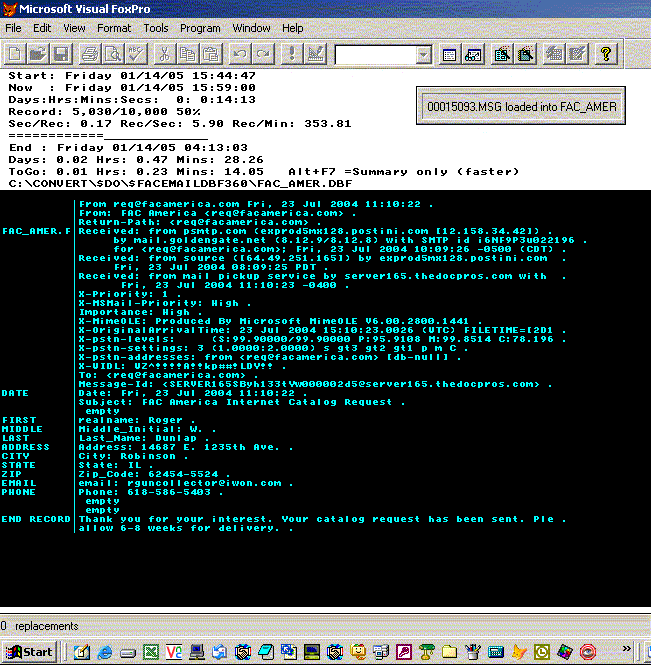651x665 pixels.
Task: Click the Run exclamation mark icon
Action: point(292,54)
